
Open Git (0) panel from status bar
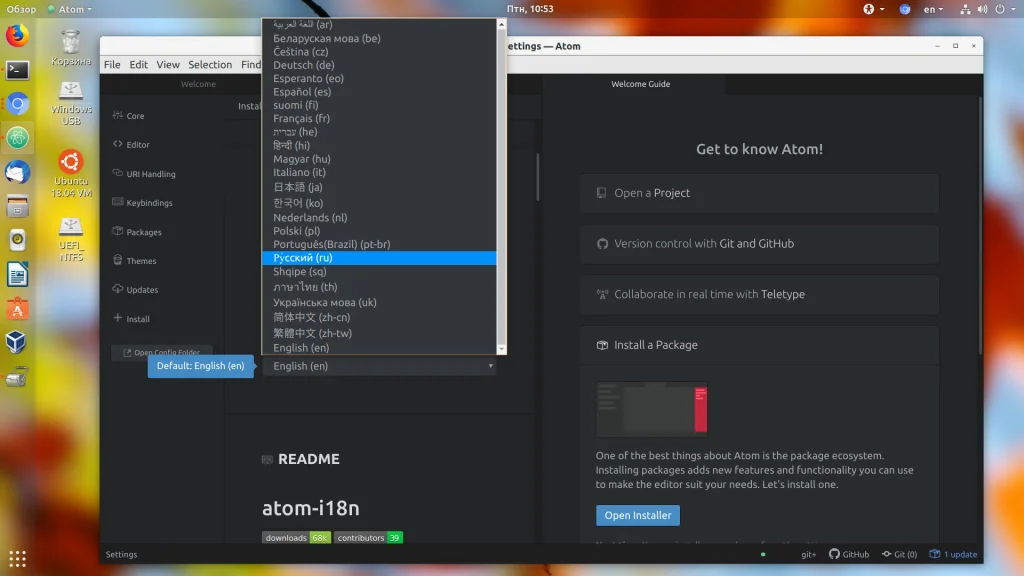click(x=899, y=554)
